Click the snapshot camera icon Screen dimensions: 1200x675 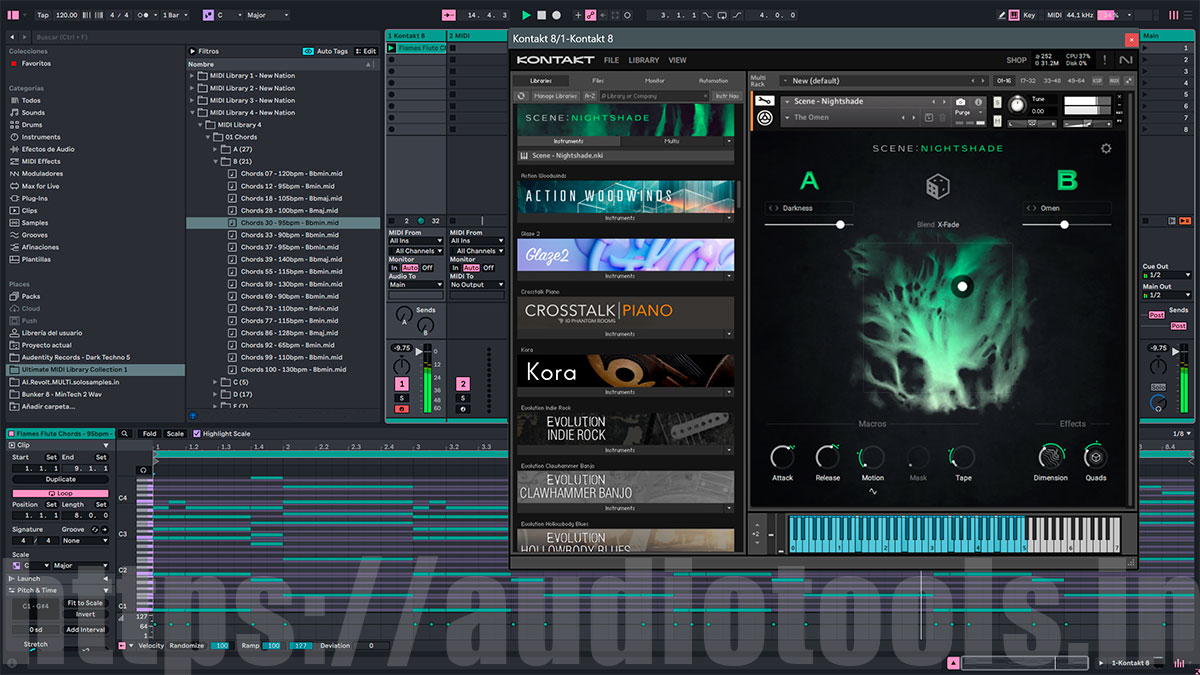[x=961, y=102]
